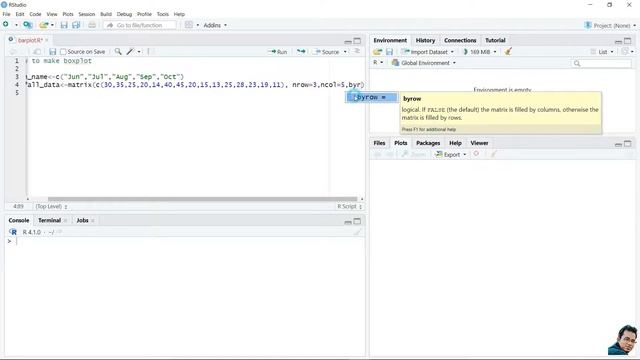This screenshot has height=360, width=640.
Task: Click the document outline icon
Action: tap(357, 51)
